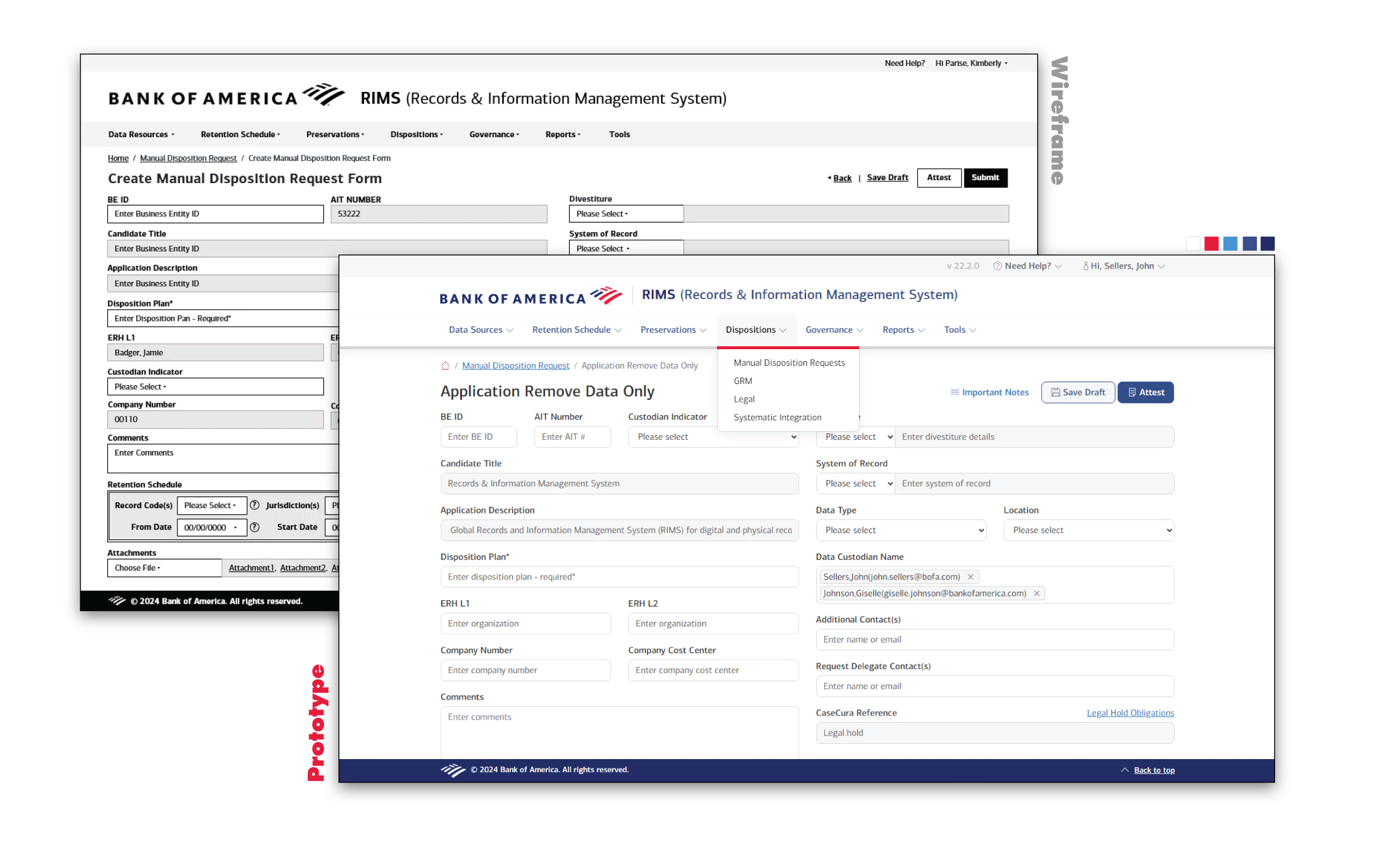This screenshot has height=848, width=1400.
Task: Pick the red color swatch
Action: (x=1211, y=243)
